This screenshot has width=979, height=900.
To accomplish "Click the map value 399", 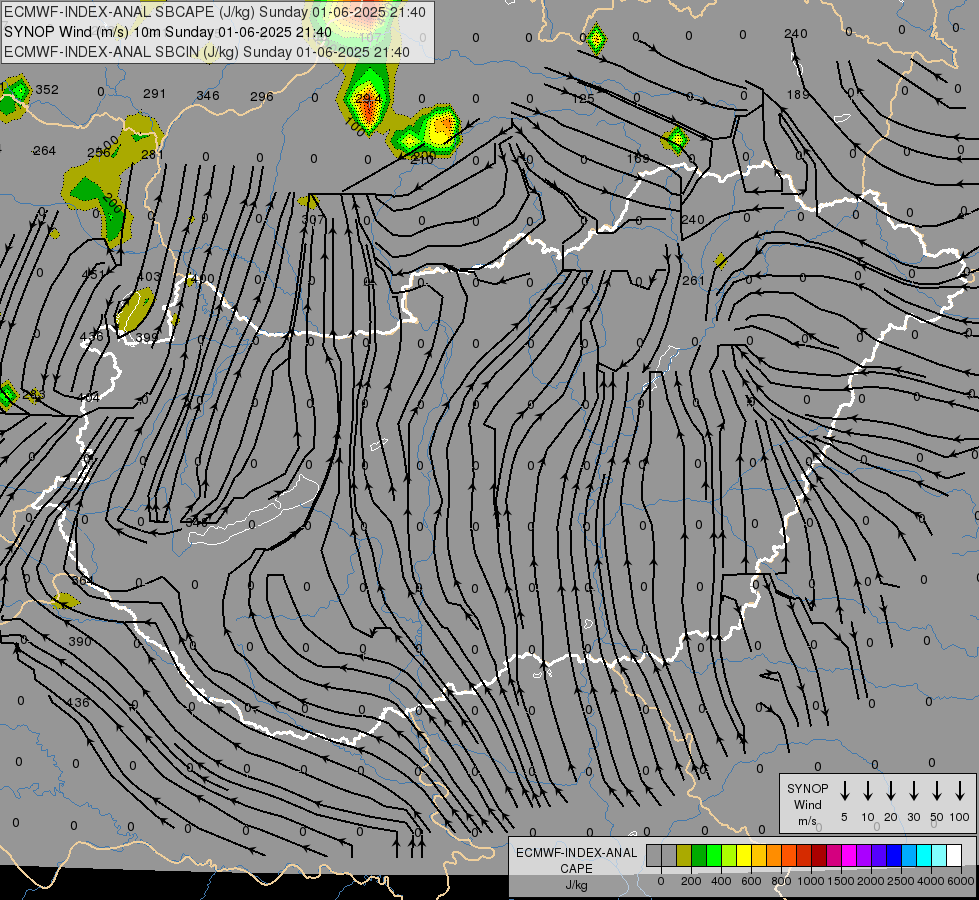I will pyautogui.click(x=147, y=337).
